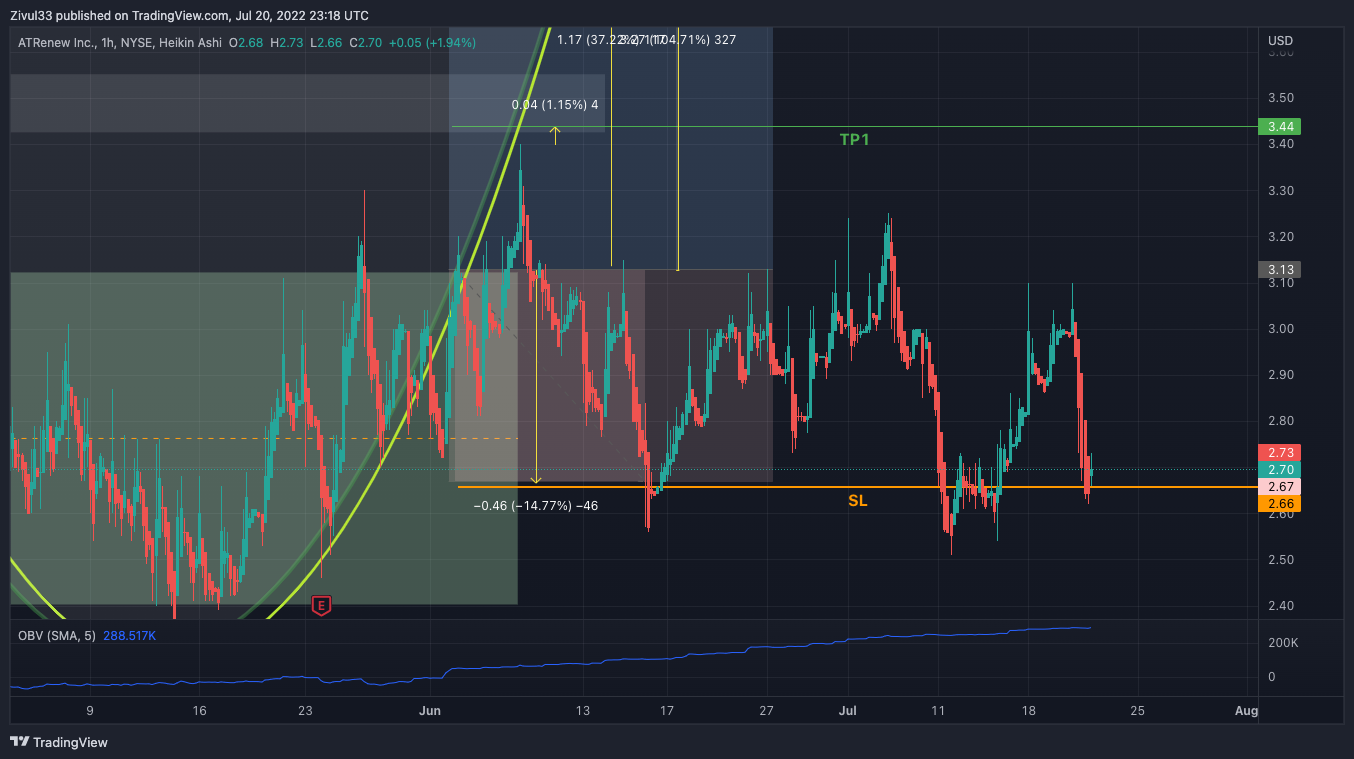Click the 0 label on OBV axis
Image resolution: width=1354 pixels, height=759 pixels.
click(x=1271, y=677)
